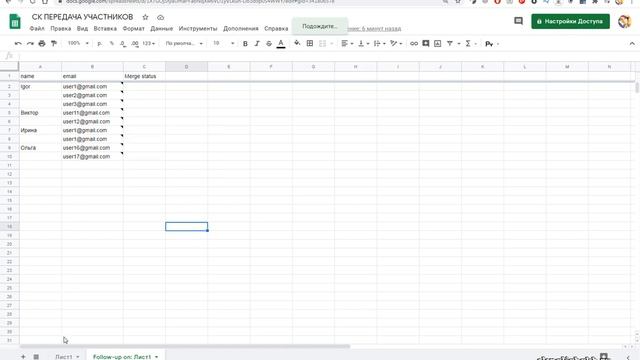Select the Merge status header cell
The image size is (640, 360).
[144, 76]
